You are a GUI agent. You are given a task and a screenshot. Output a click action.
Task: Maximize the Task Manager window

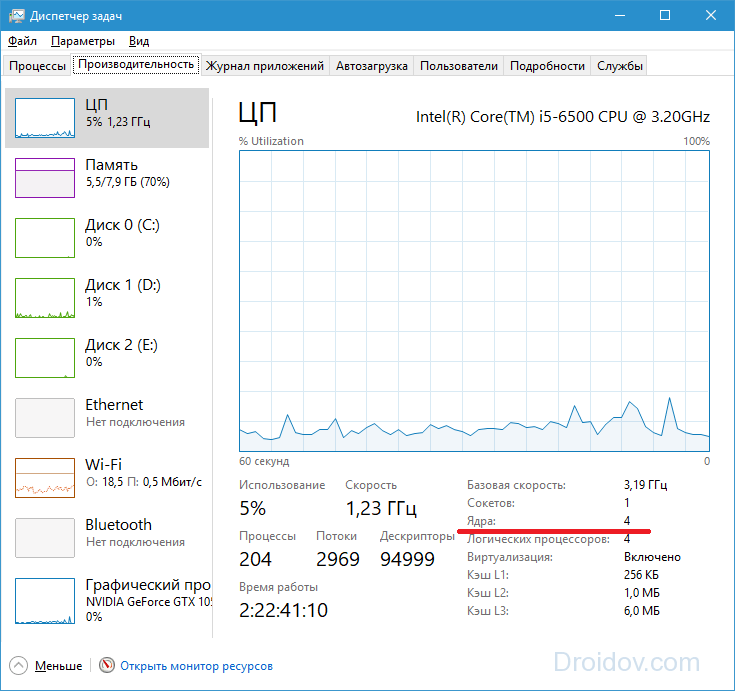665,16
